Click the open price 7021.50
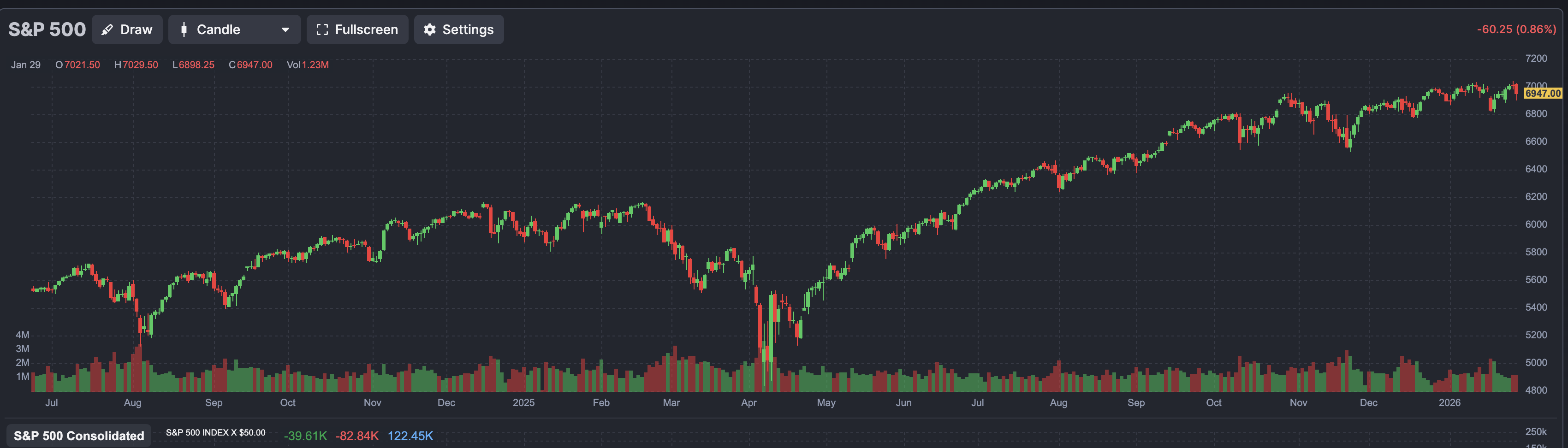This screenshot has height=448, width=1568. tap(82, 65)
